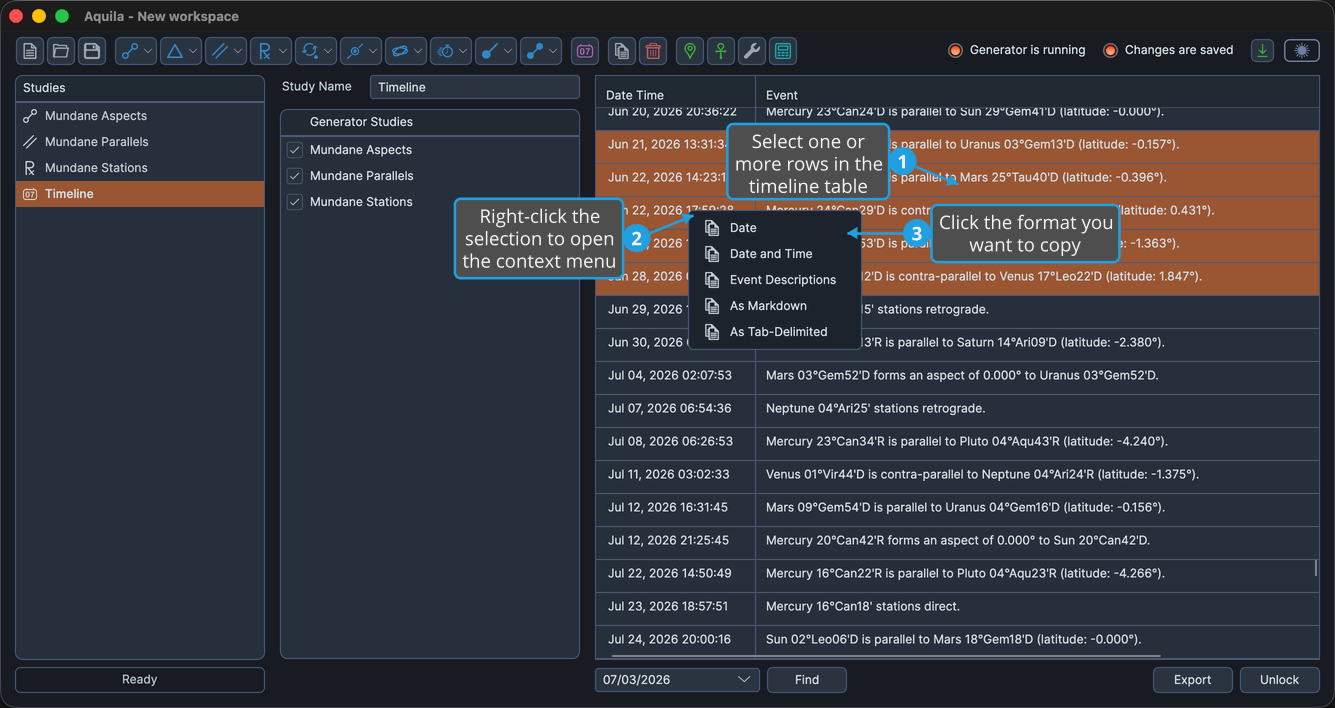This screenshot has height=708, width=1335.
Task: Choose Event Descriptions in the context menu
Action: pyautogui.click(x=775, y=280)
